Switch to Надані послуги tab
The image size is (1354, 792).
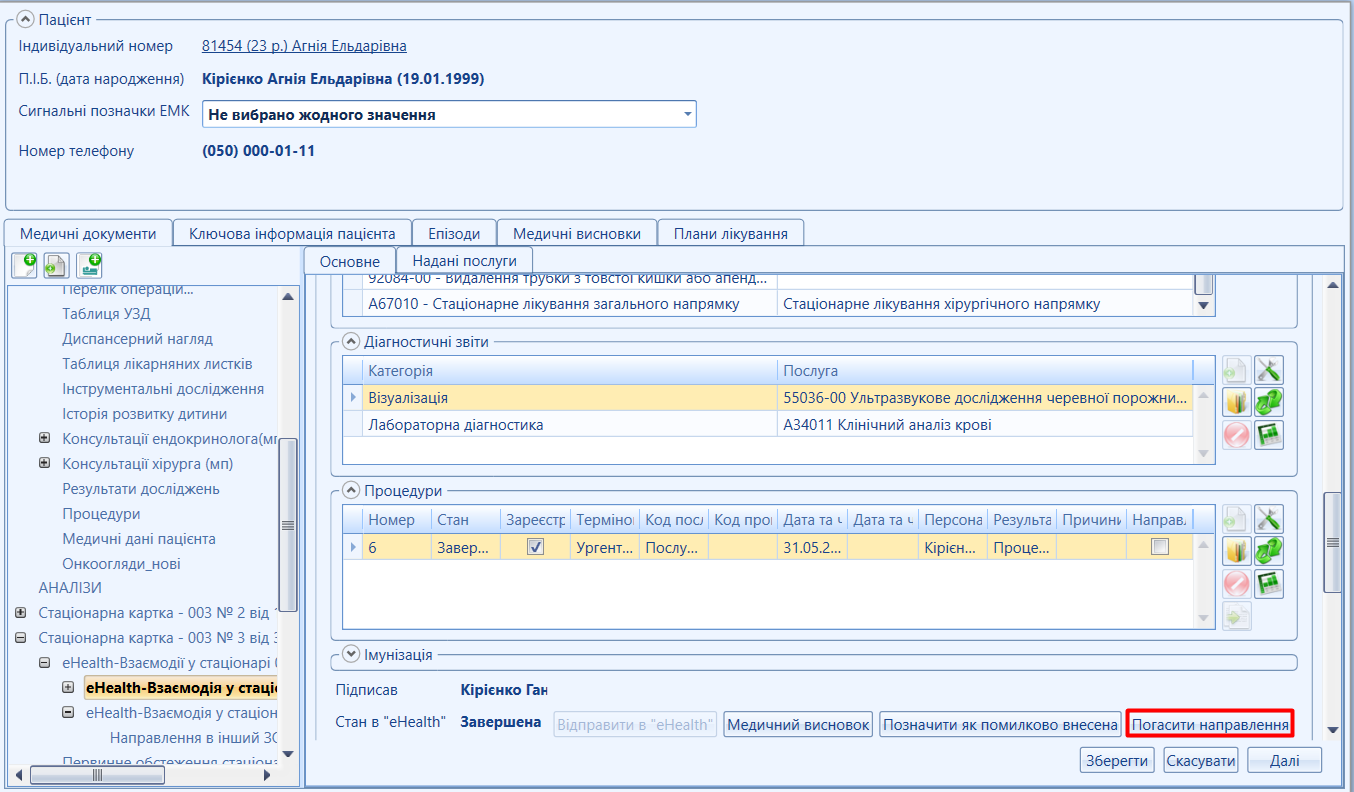464,260
